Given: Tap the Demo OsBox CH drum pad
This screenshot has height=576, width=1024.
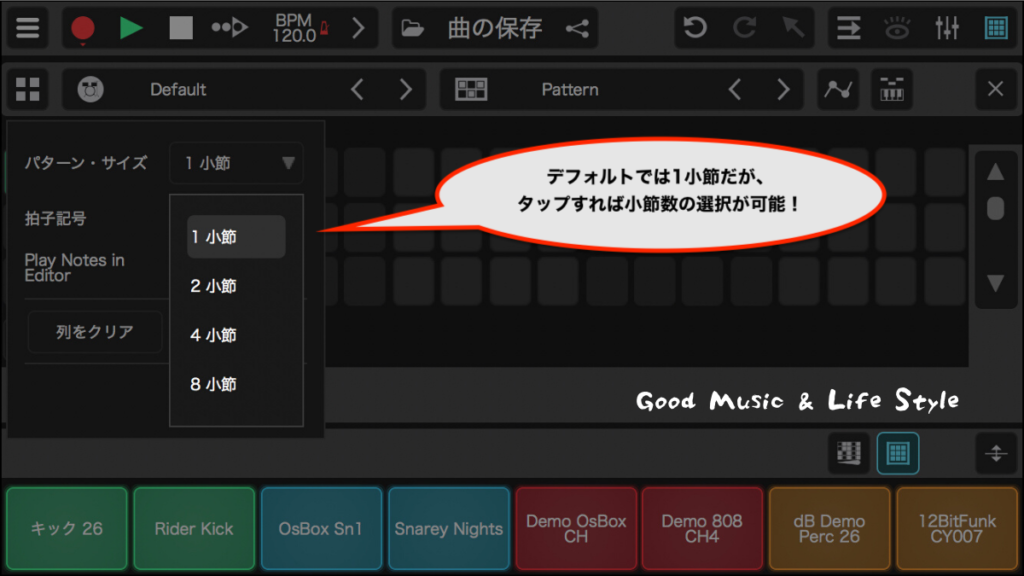Looking at the screenshot, I should pyautogui.click(x=576, y=528).
